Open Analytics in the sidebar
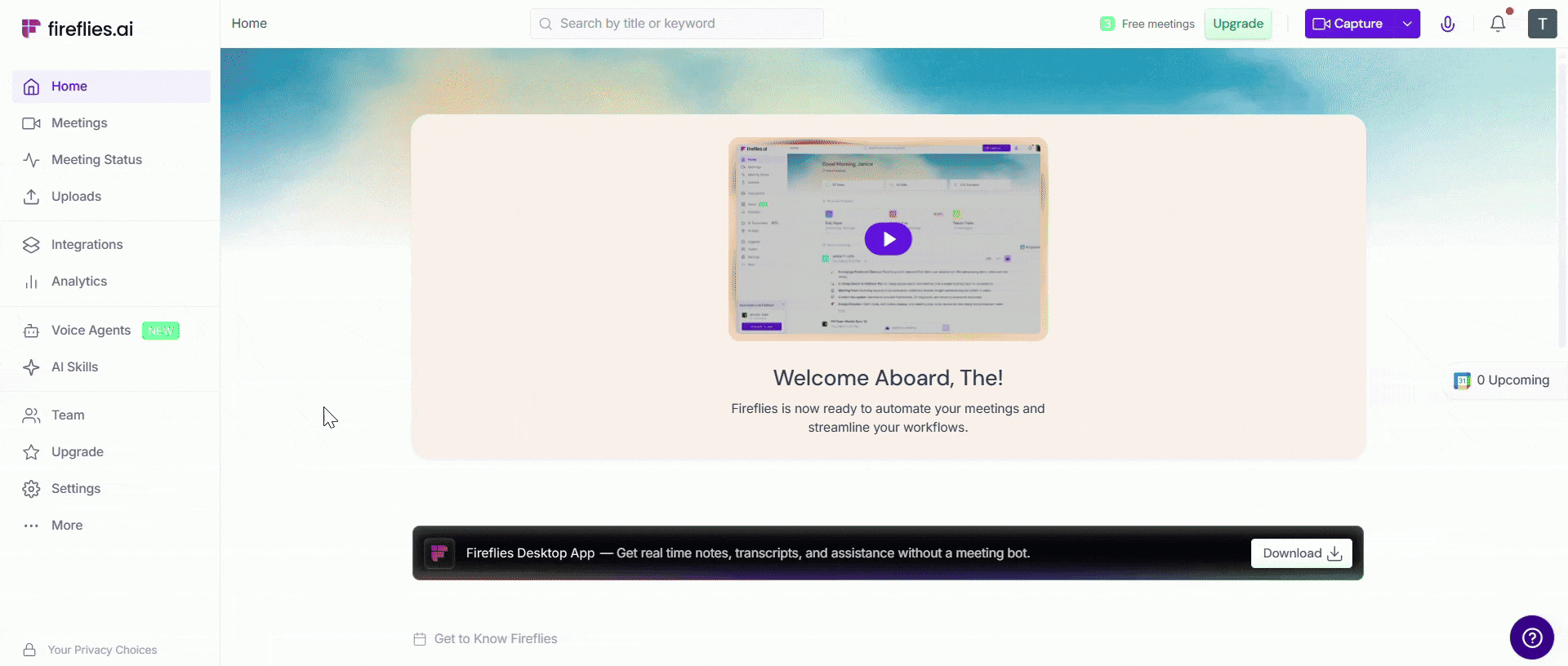 point(111,282)
